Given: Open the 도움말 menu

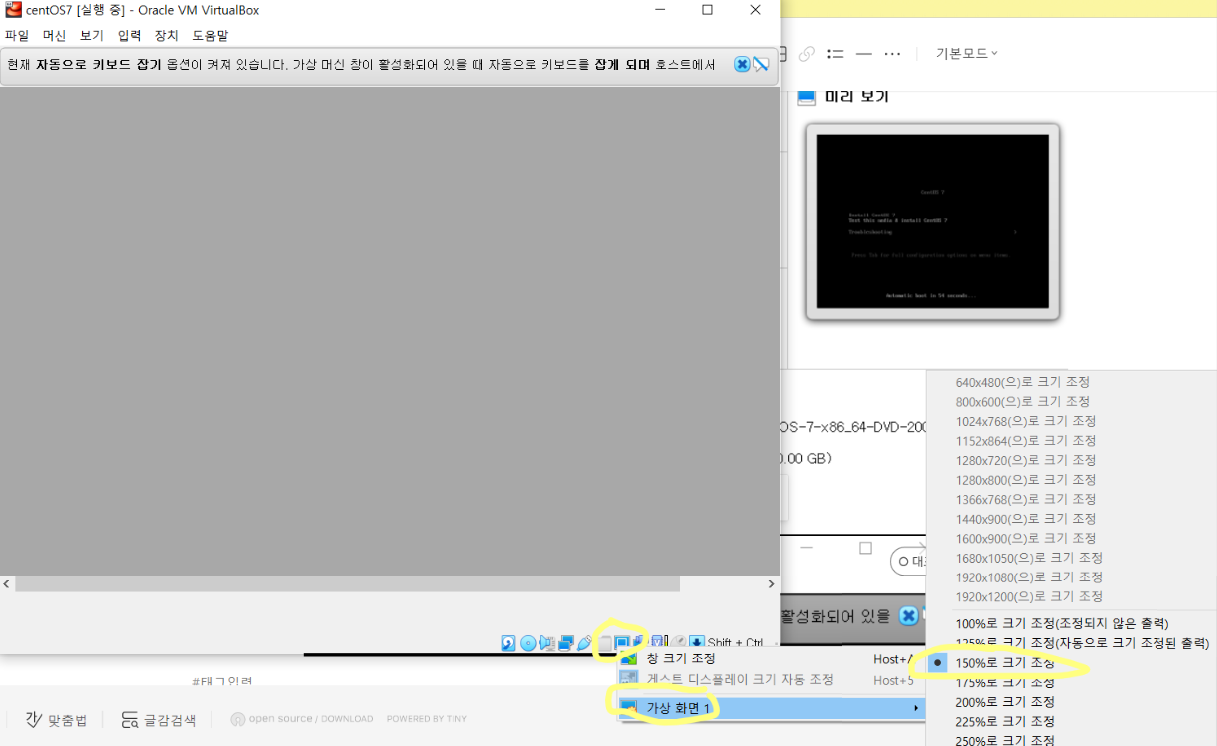Looking at the screenshot, I should [210, 35].
